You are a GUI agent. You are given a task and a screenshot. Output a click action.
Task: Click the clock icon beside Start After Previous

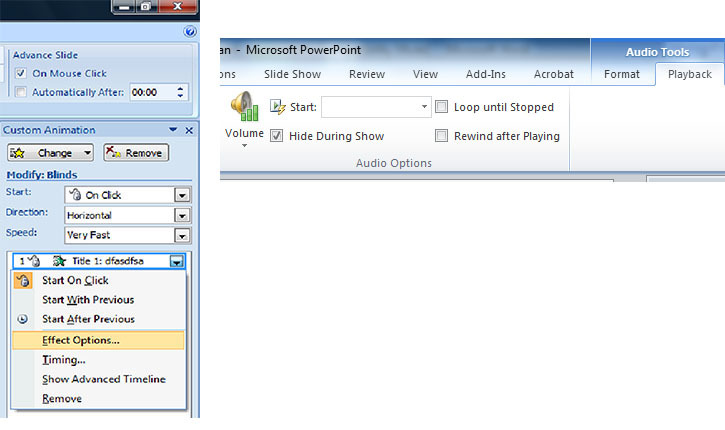click(22, 319)
